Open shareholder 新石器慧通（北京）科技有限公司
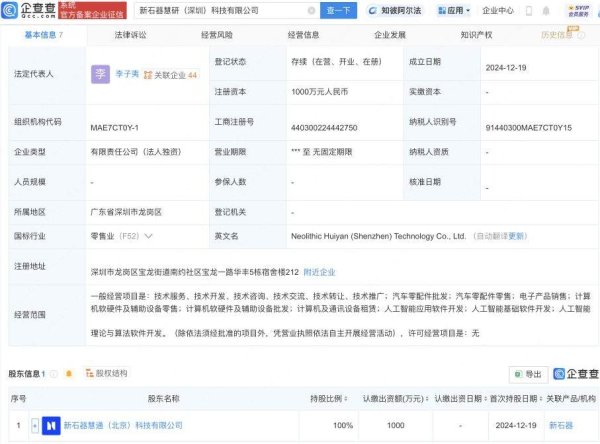This screenshot has width=600, height=444. click(x=123, y=425)
